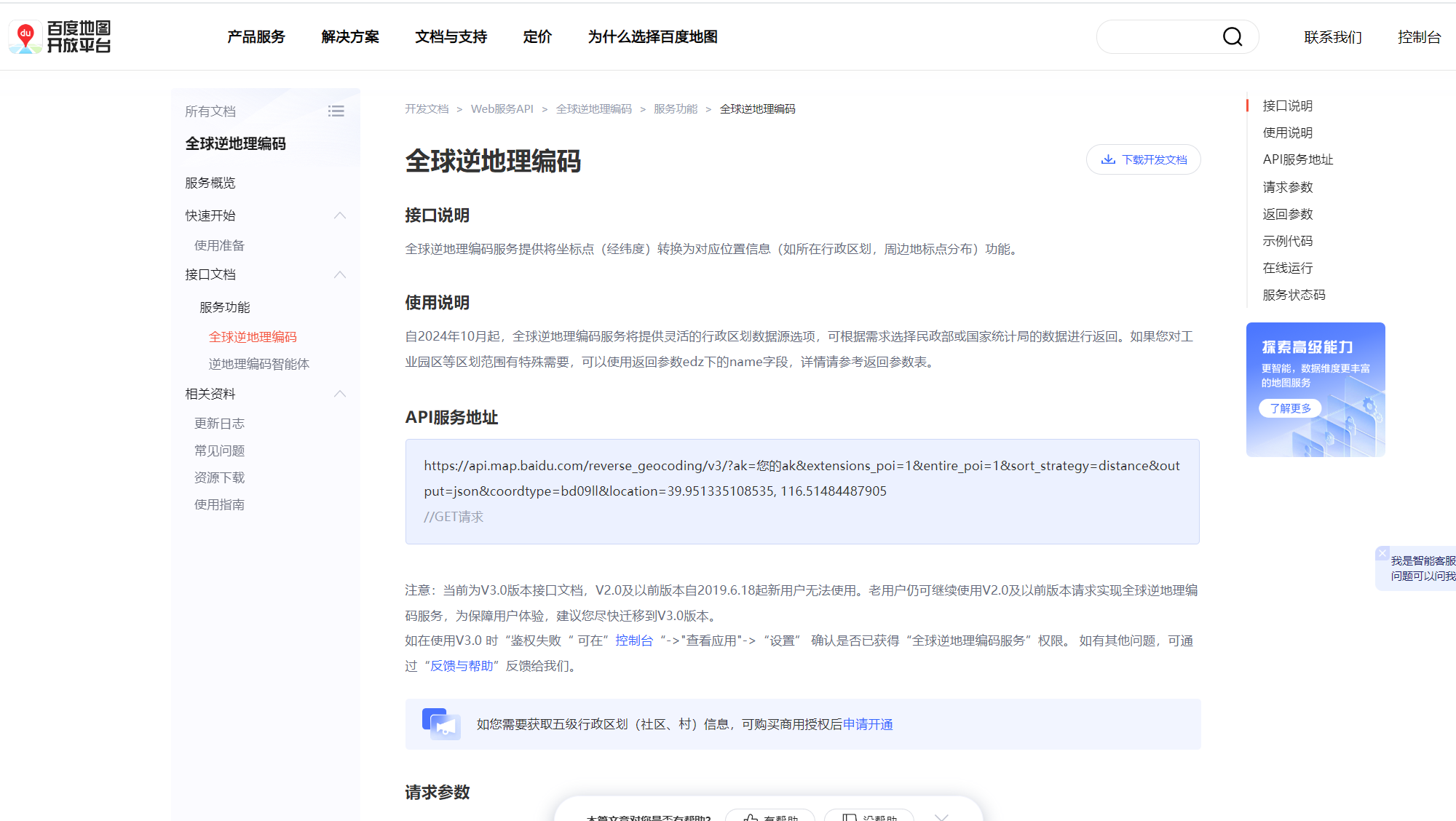Jump to 使用说明 in page outline

[x=1287, y=133]
